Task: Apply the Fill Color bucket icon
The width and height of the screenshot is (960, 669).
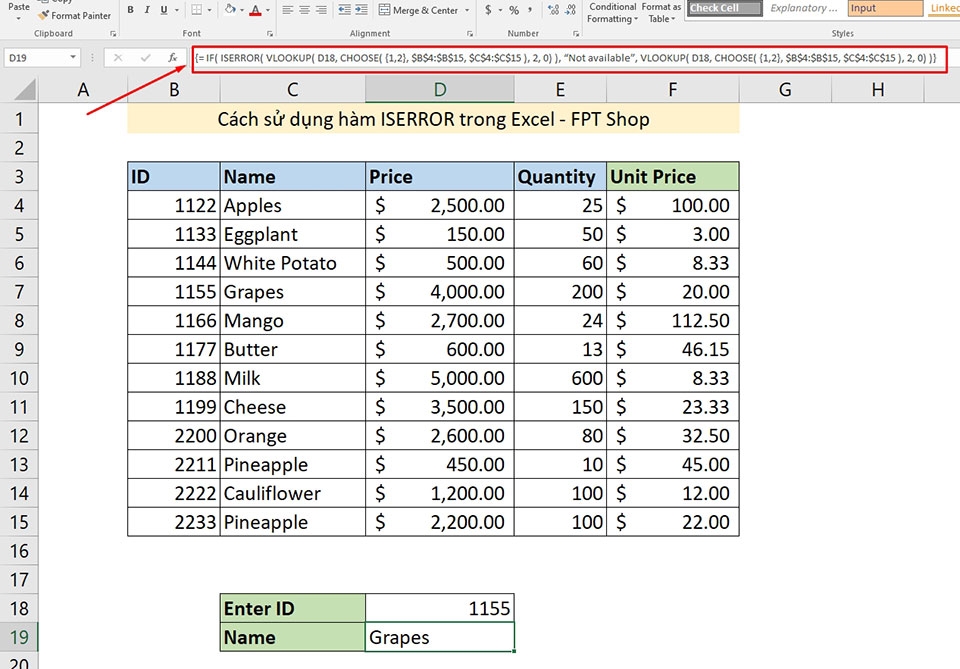Action: [228, 9]
